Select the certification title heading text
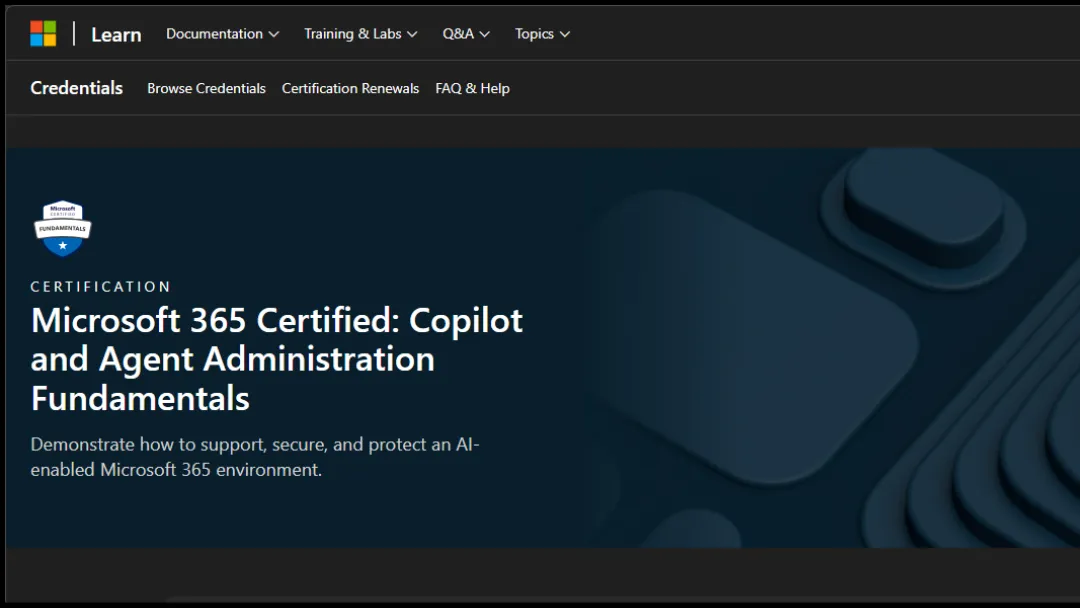1080x608 pixels. [277, 359]
